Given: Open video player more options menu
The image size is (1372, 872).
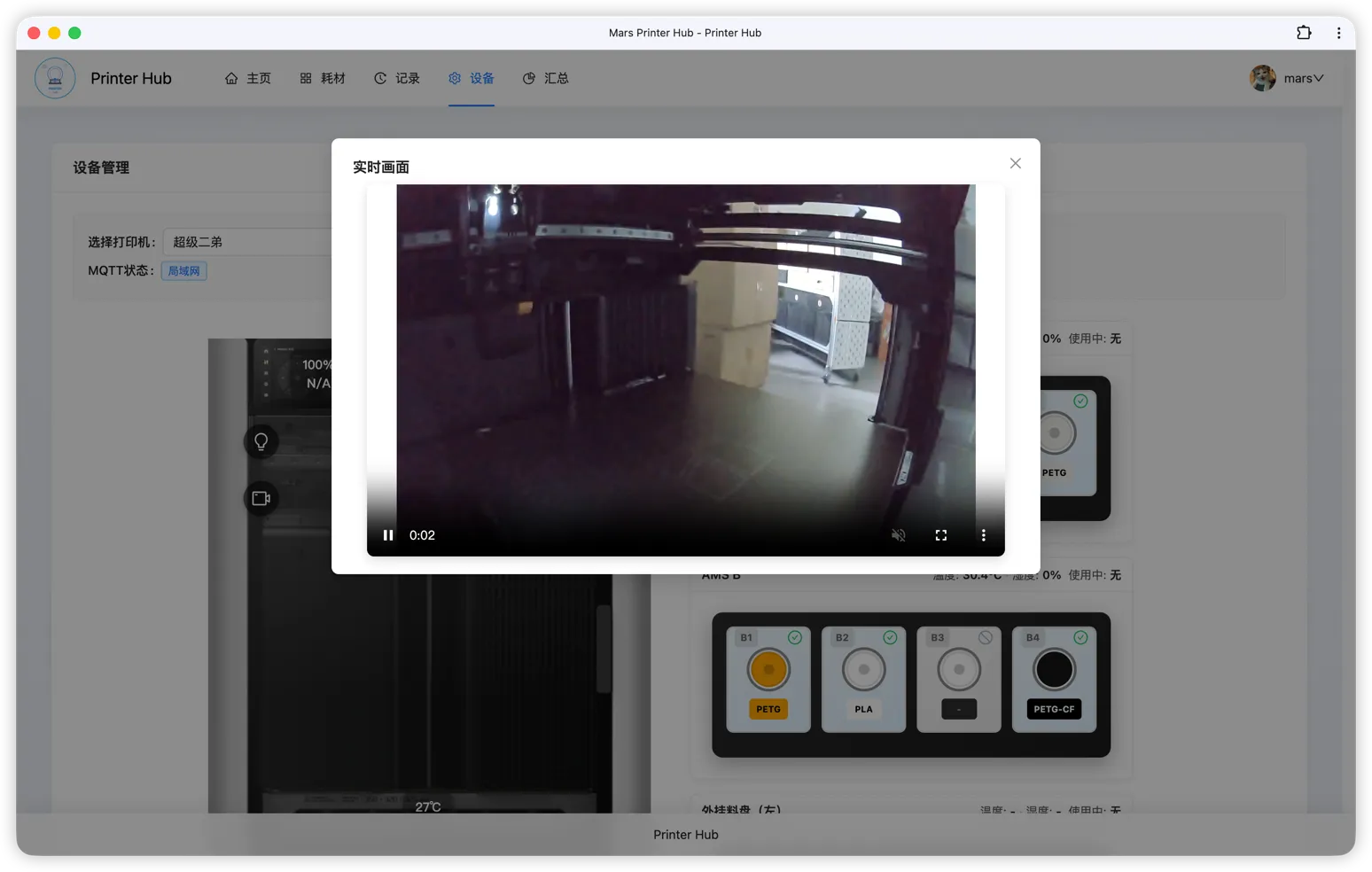Looking at the screenshot, I should tap(983, 535).
